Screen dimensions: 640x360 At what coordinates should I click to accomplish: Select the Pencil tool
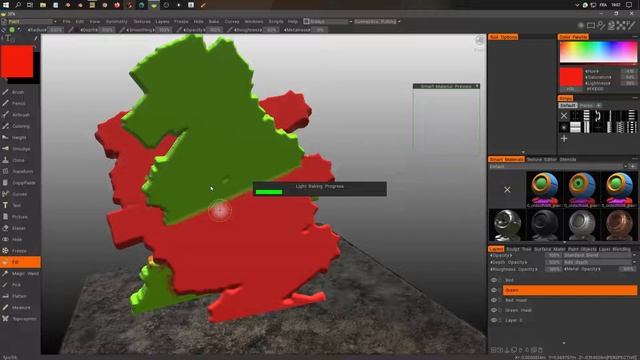[20, 104]
